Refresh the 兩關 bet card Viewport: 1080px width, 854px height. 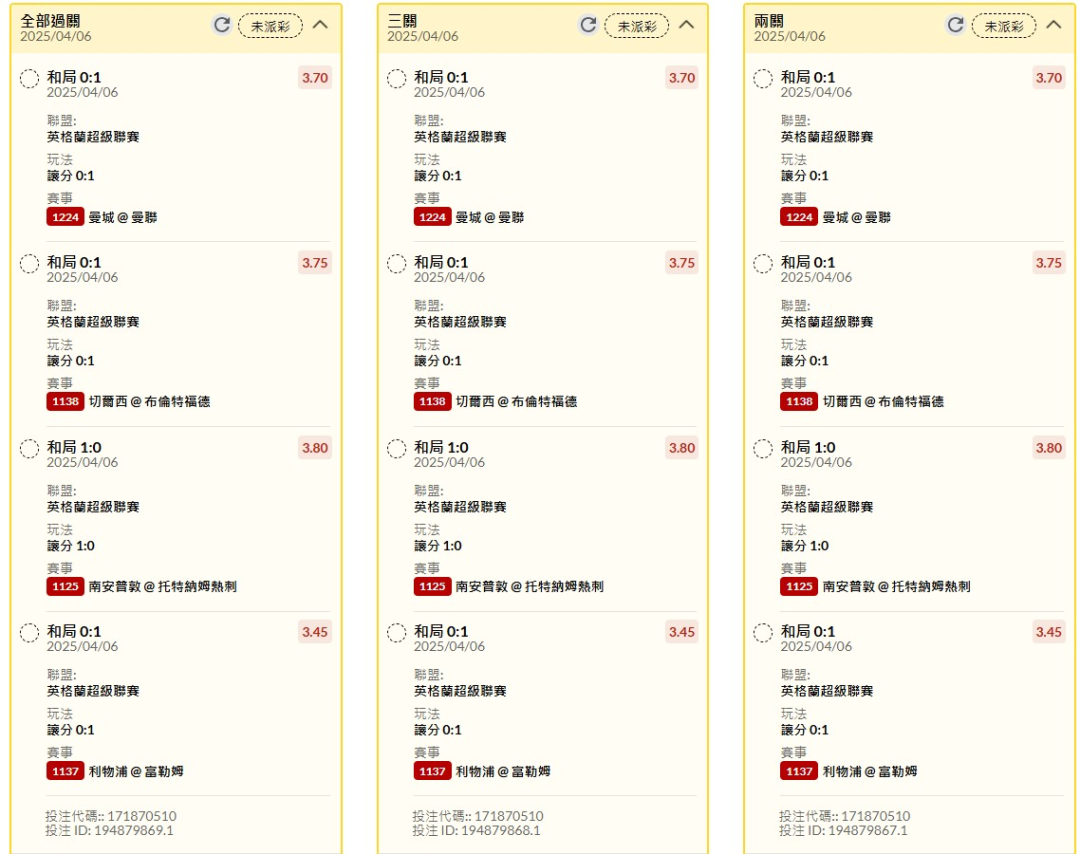[955, 25]
